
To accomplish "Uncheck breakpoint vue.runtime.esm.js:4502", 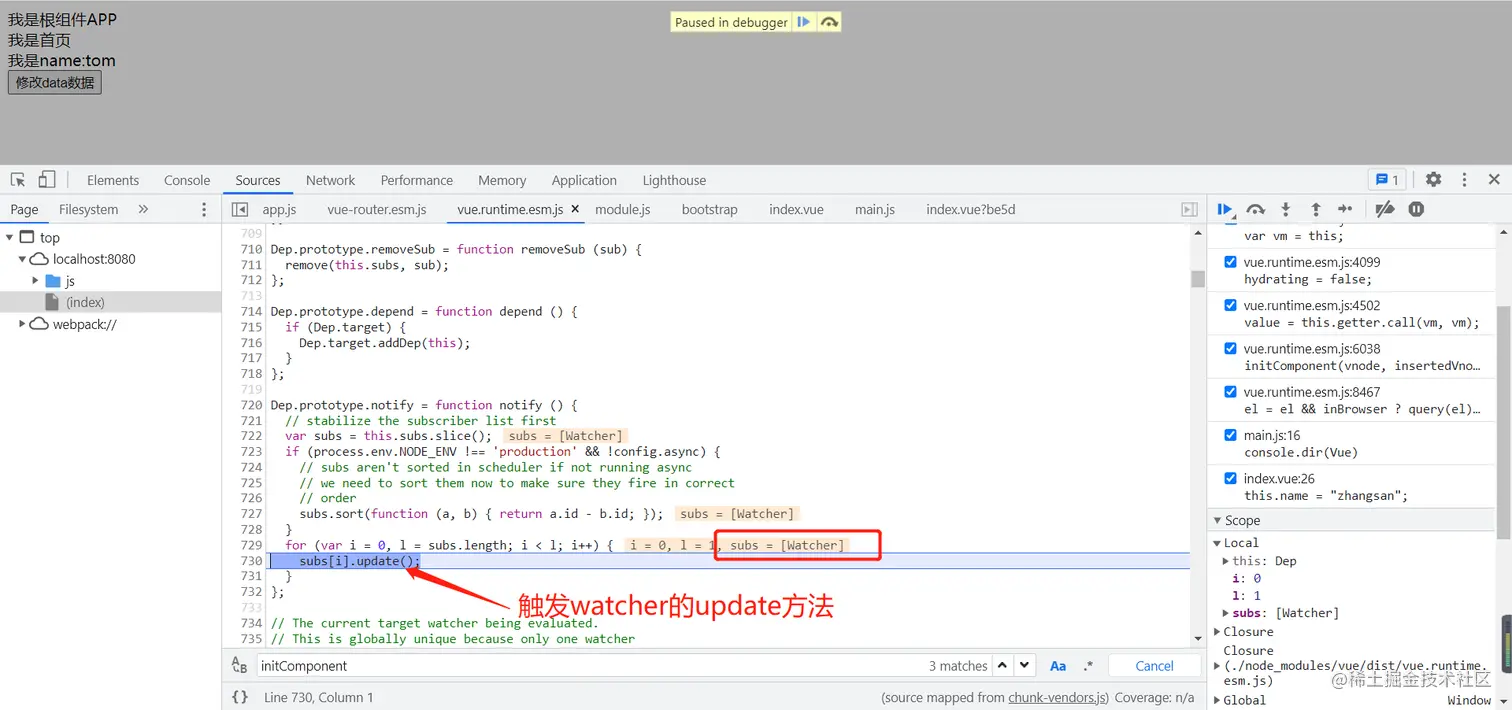I will [1230, 305].
